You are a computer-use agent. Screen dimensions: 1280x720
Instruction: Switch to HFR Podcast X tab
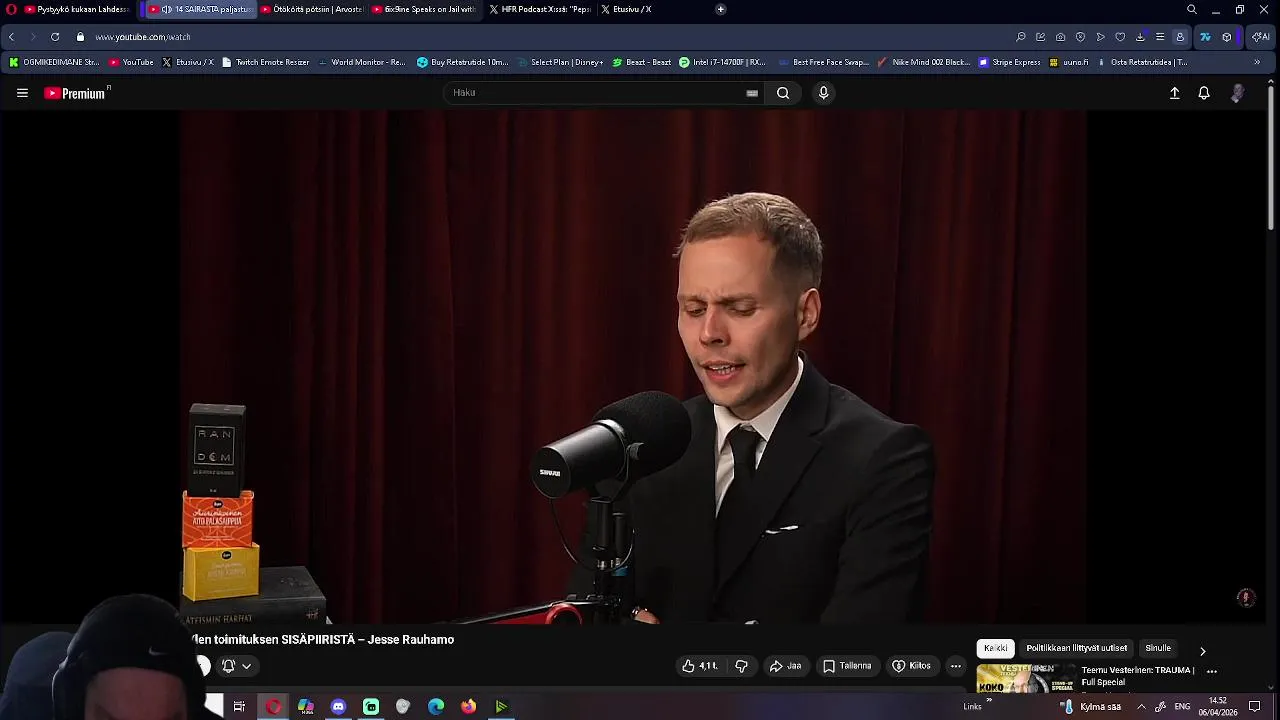539,9
